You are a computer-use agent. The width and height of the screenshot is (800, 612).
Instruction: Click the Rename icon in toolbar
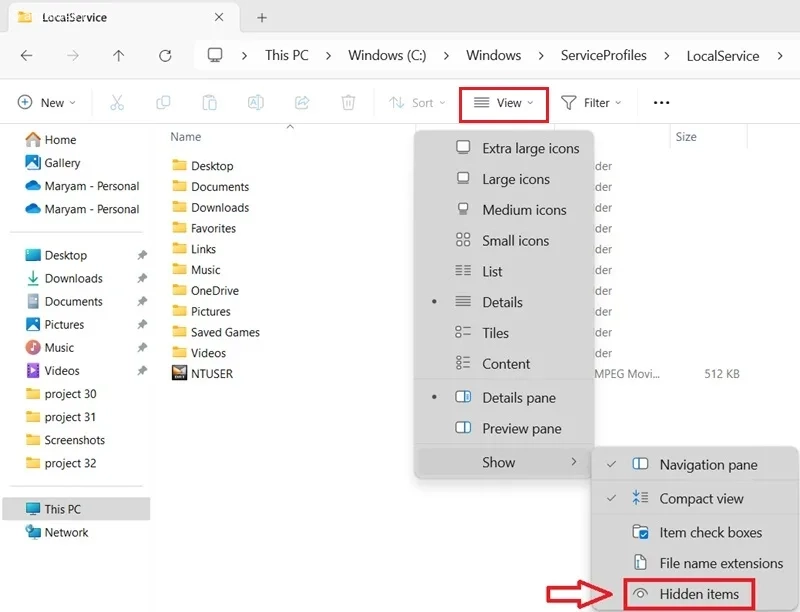coord(256,103)
